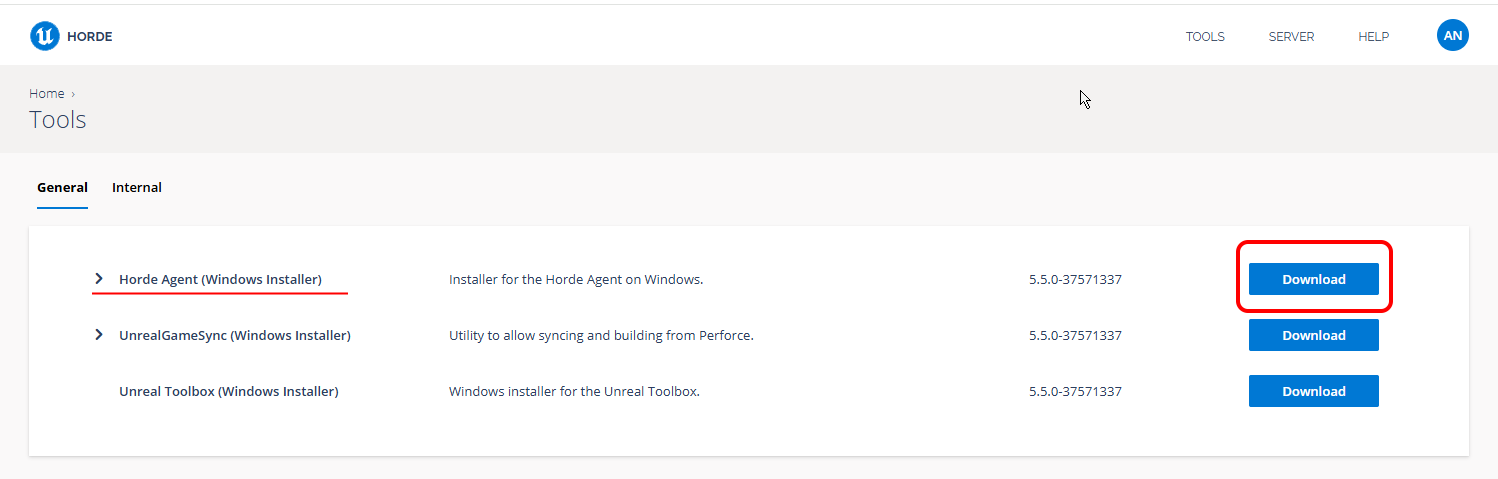Open the HELP menu in header

[1373, 37]
